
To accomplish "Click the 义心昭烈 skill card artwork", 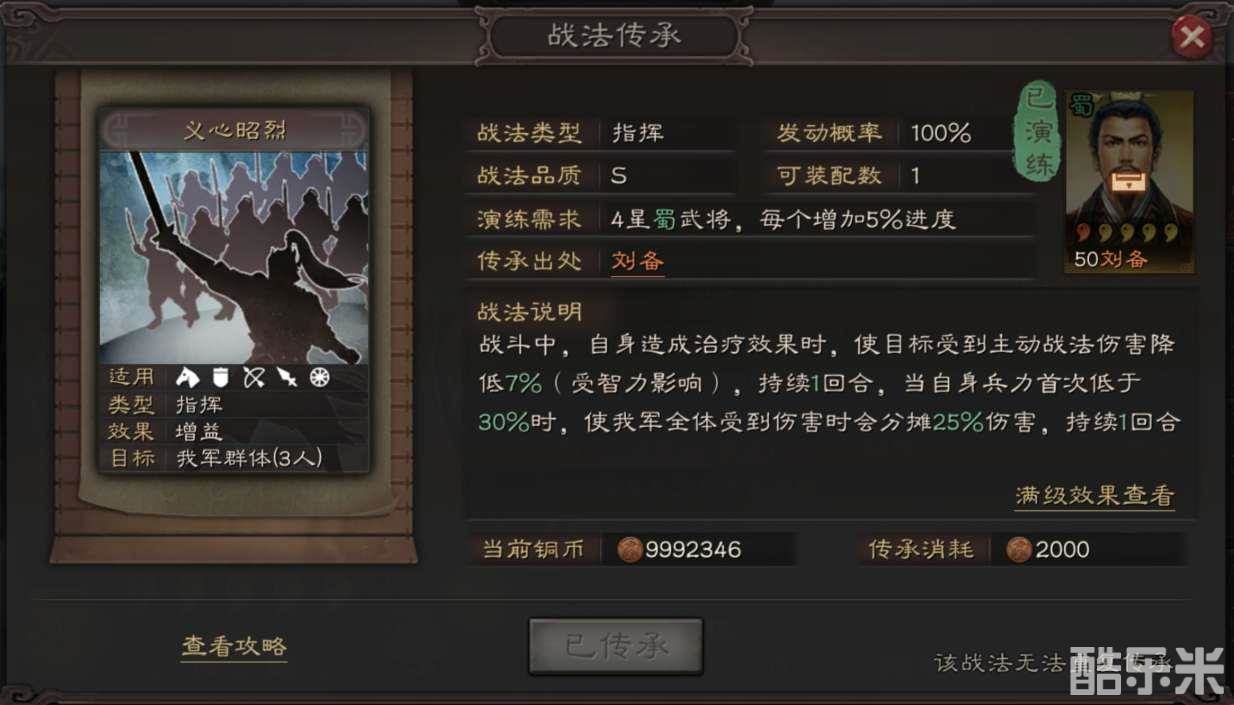I will pos(234,258).
